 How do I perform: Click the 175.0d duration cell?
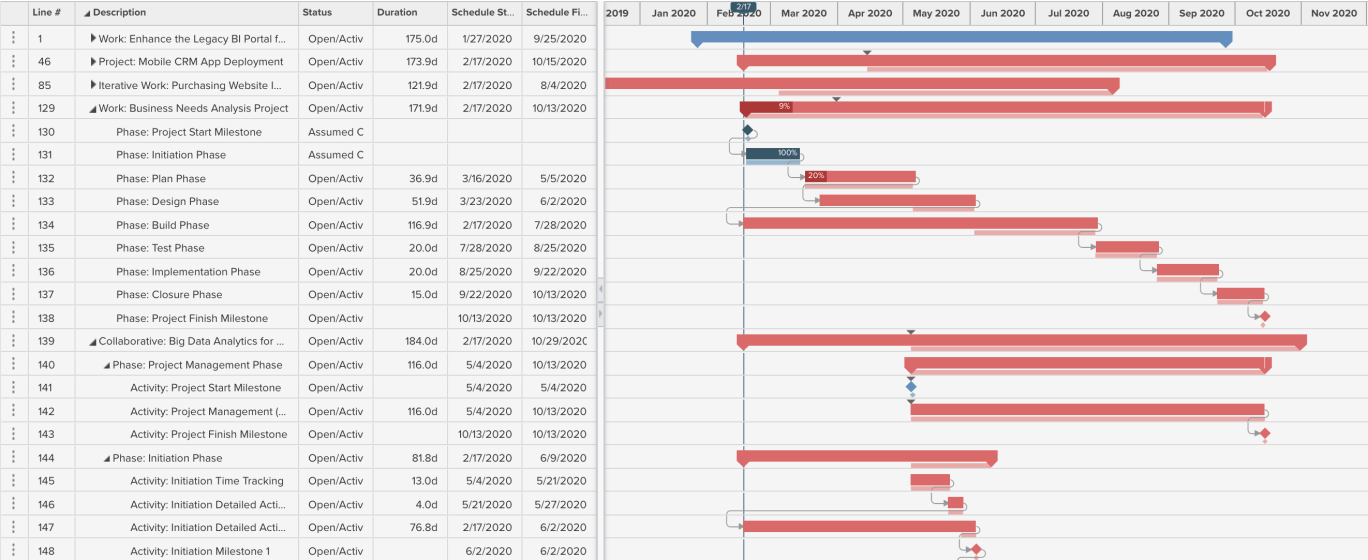[410, 38]
